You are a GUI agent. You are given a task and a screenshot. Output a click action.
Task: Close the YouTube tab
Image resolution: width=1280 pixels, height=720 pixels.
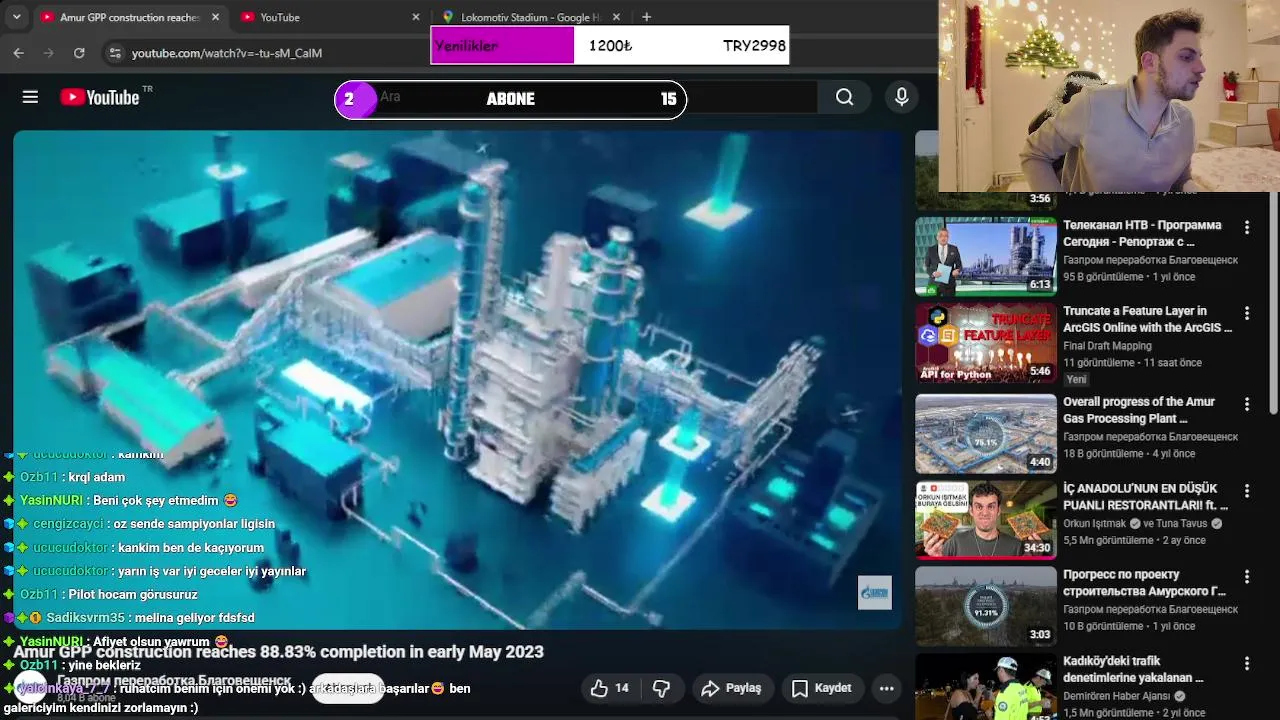[x=416, y=17]
